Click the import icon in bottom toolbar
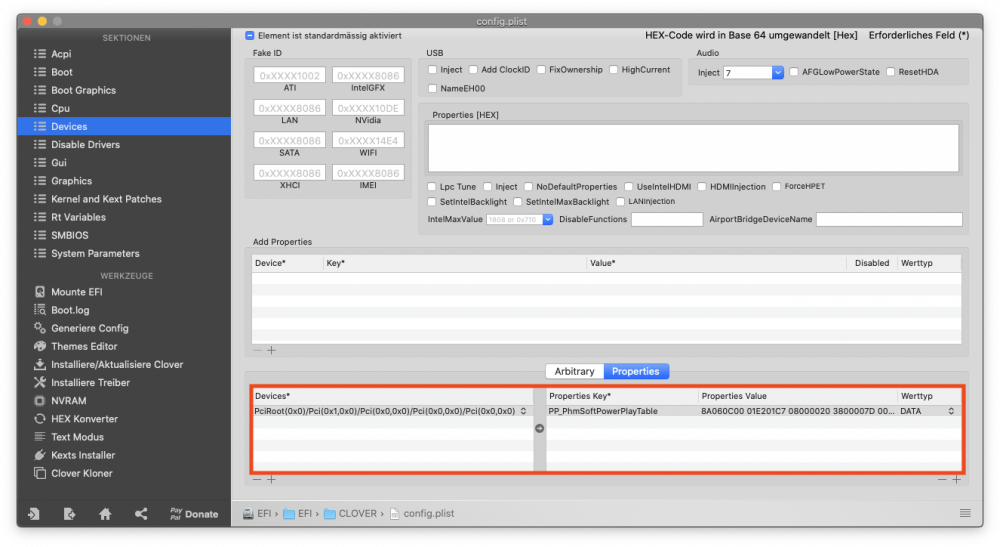1000x547 pixels. tap(34, 514)
